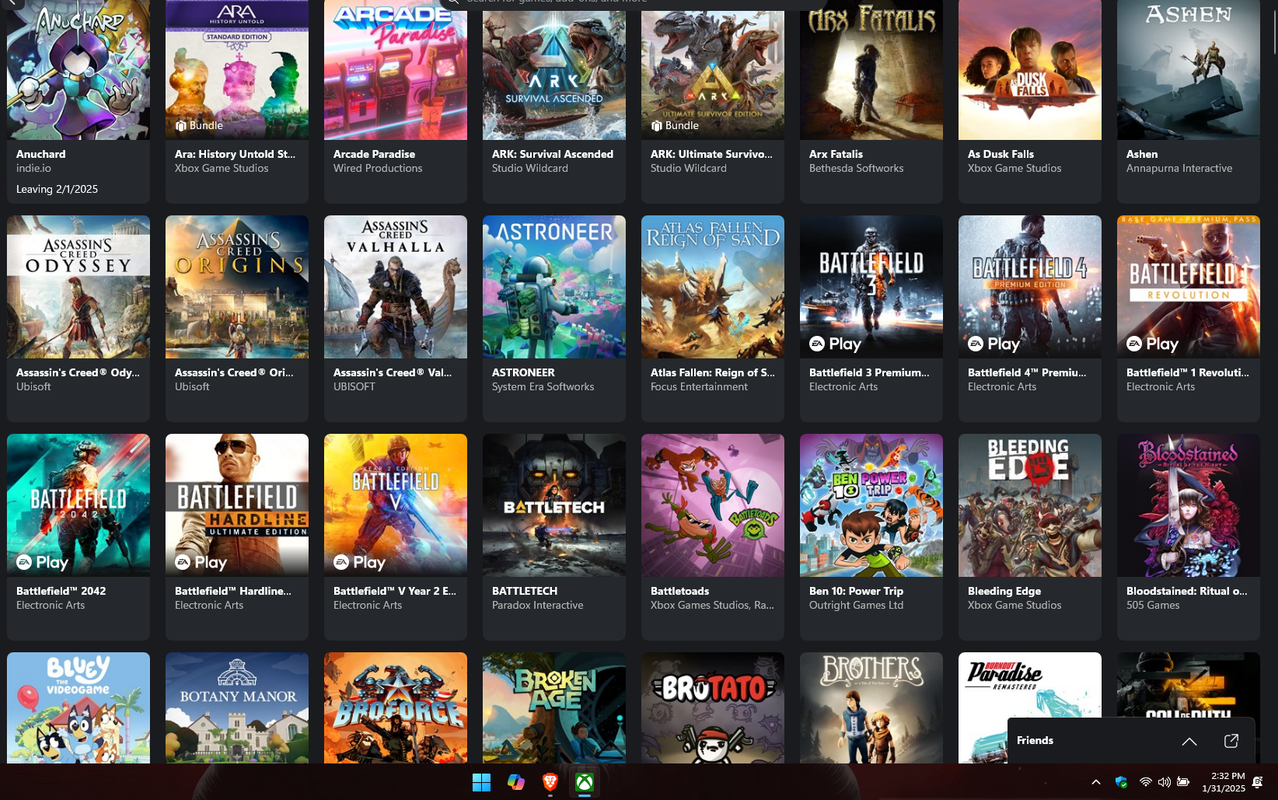Open the Windows Start menu
1278x800 pixels.
point(481,782)
